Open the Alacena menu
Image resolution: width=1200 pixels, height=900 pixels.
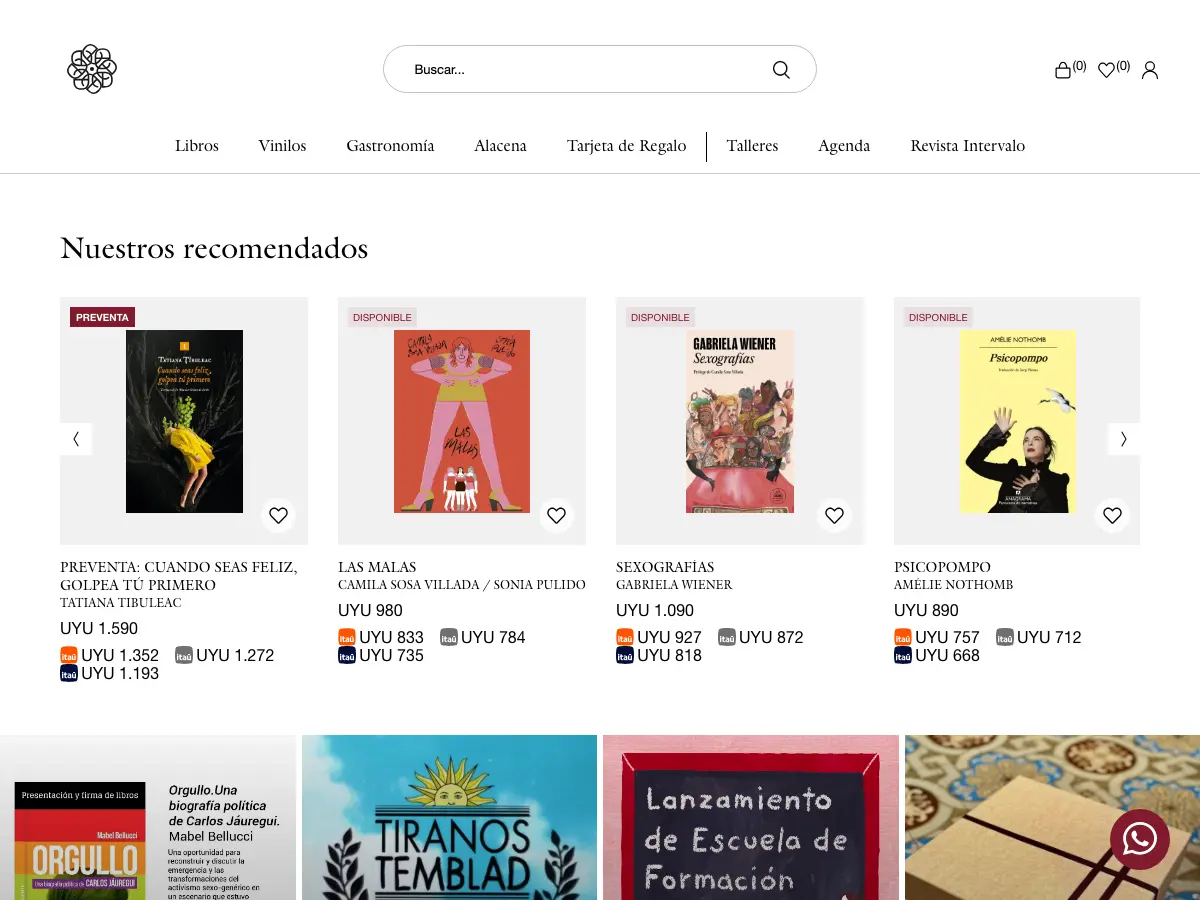500,146
